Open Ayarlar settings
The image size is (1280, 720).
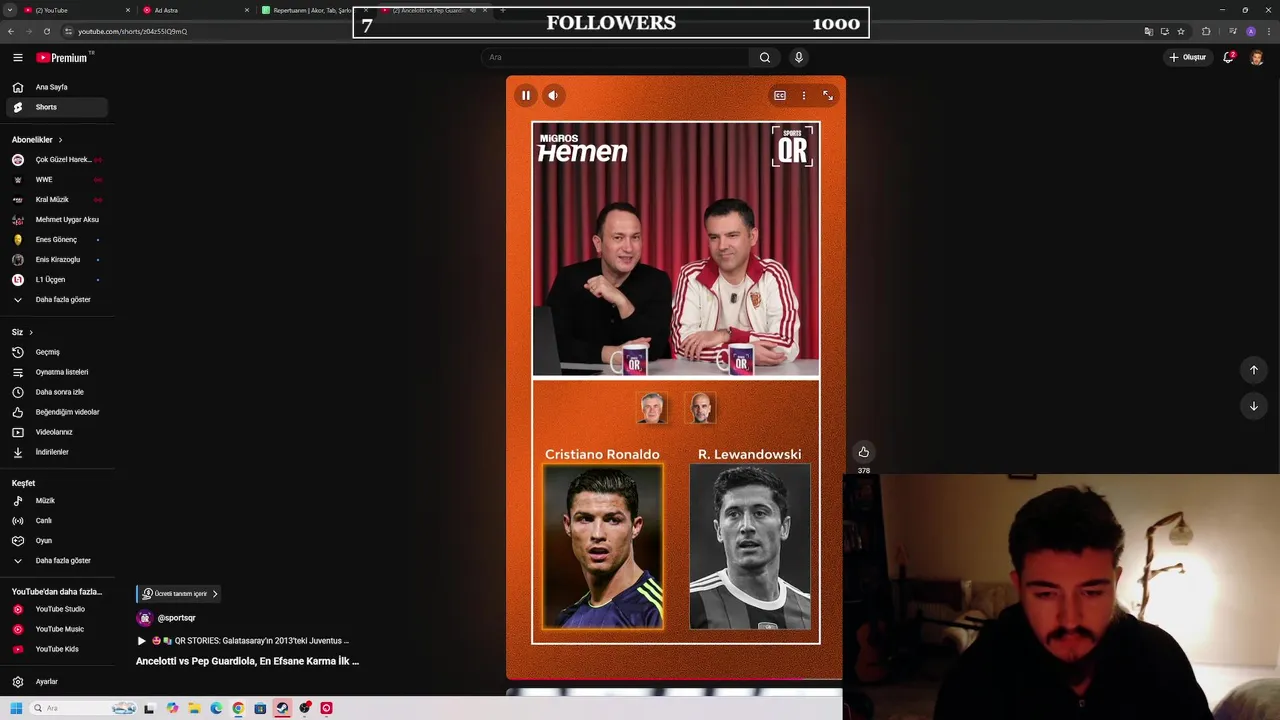click(x=57, y=682)
